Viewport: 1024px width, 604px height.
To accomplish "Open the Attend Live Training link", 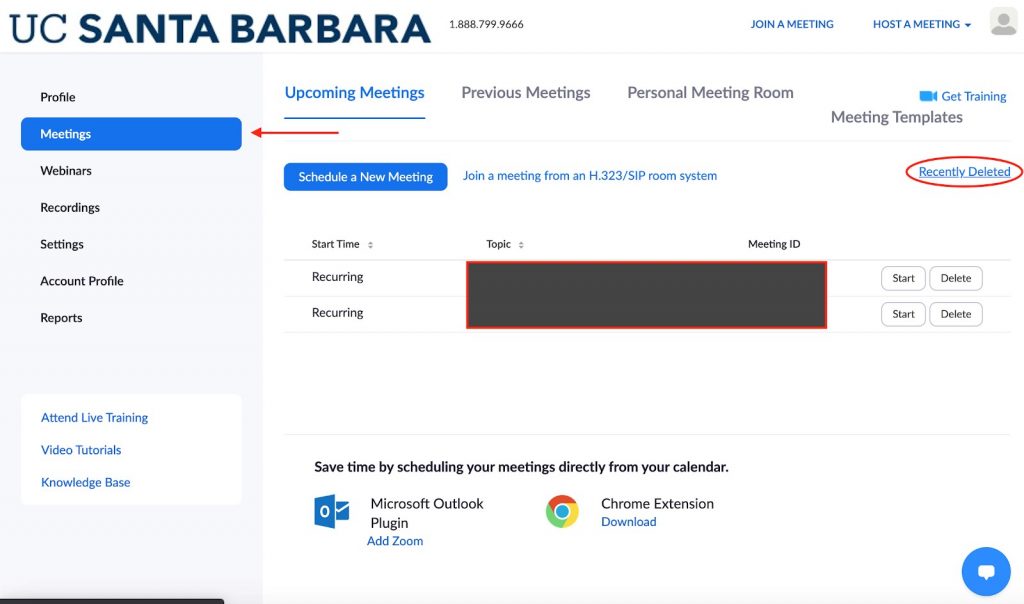I will pos(95,418).
